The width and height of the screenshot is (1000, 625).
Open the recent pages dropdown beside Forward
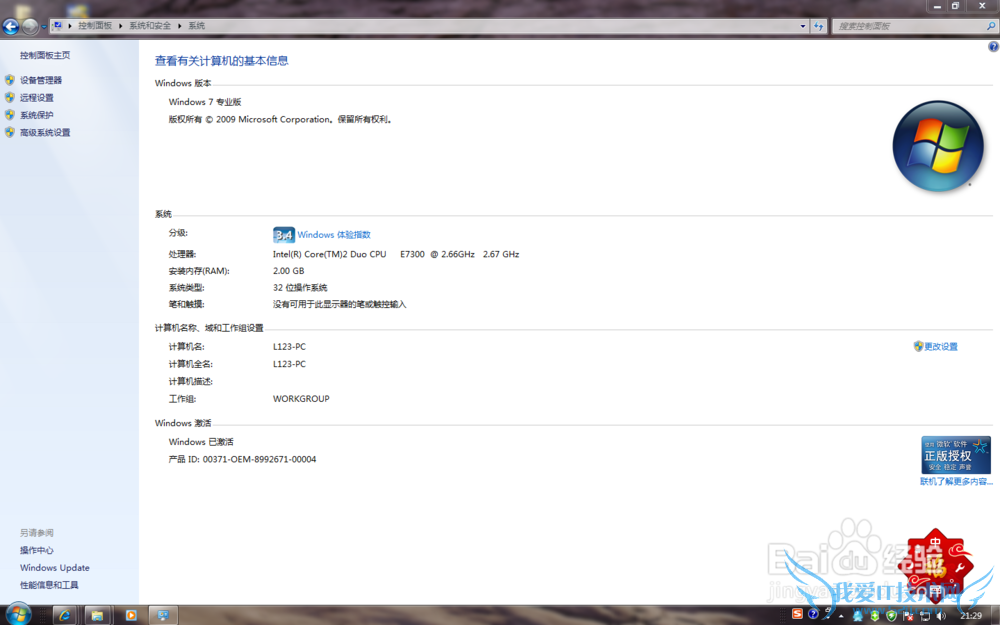coord(43,27)
